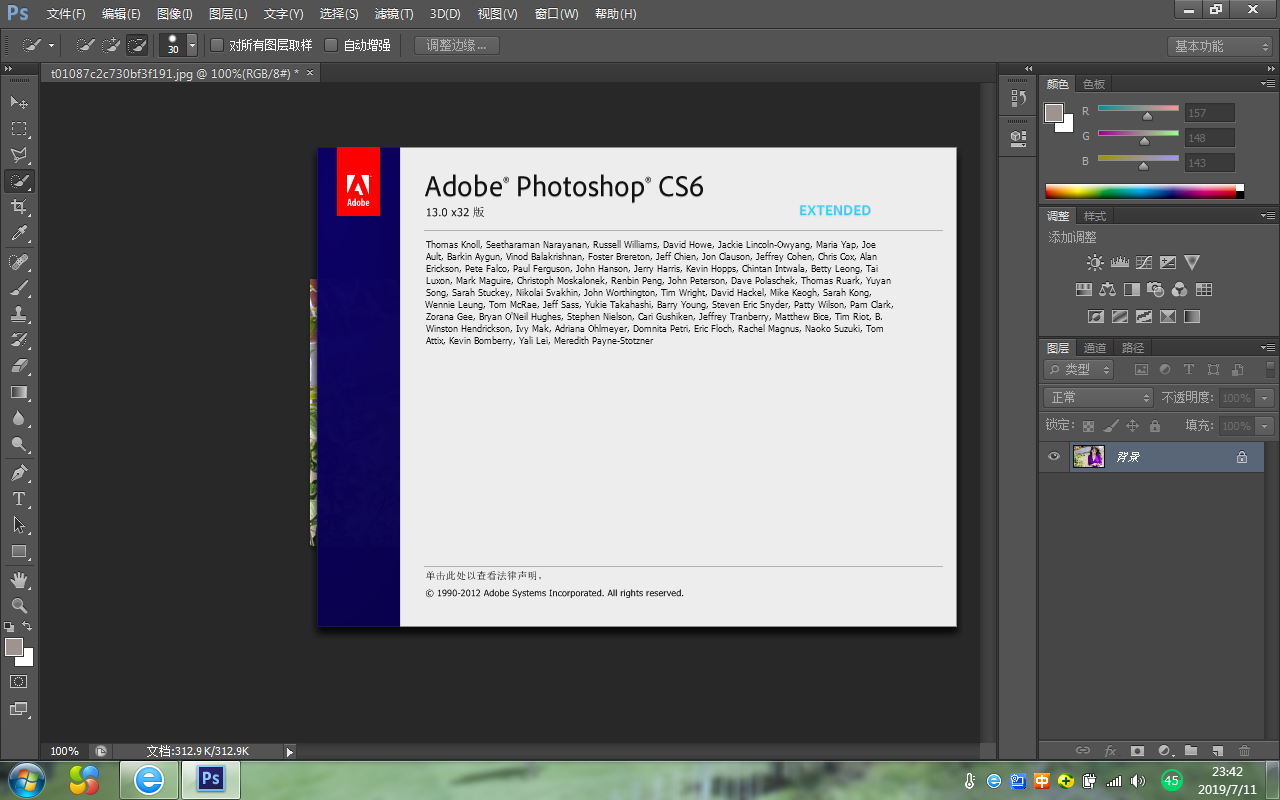
Task: Click 单击此处以查看法律声明 link
Action: (x=484, y=576)
